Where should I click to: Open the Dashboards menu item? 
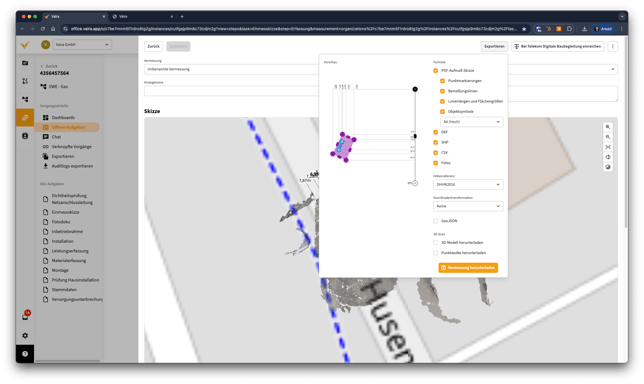click(x=63, y=117)
